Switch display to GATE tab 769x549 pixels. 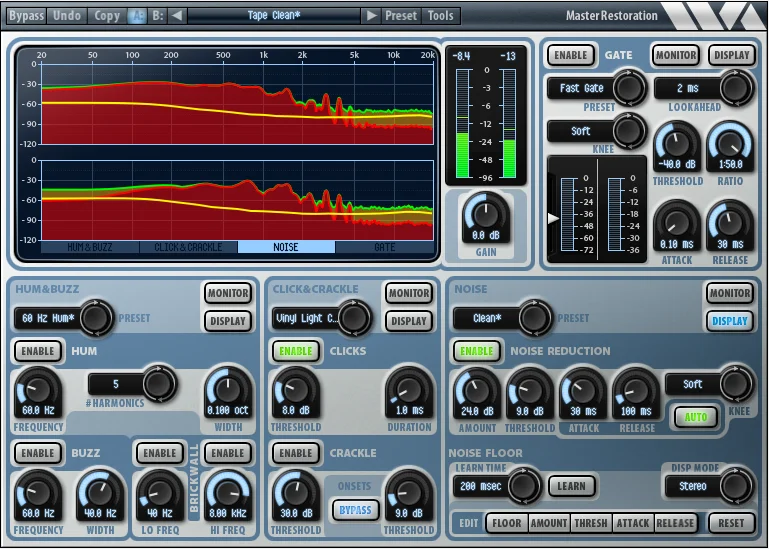pyautogui.click(x=384, y=247)
